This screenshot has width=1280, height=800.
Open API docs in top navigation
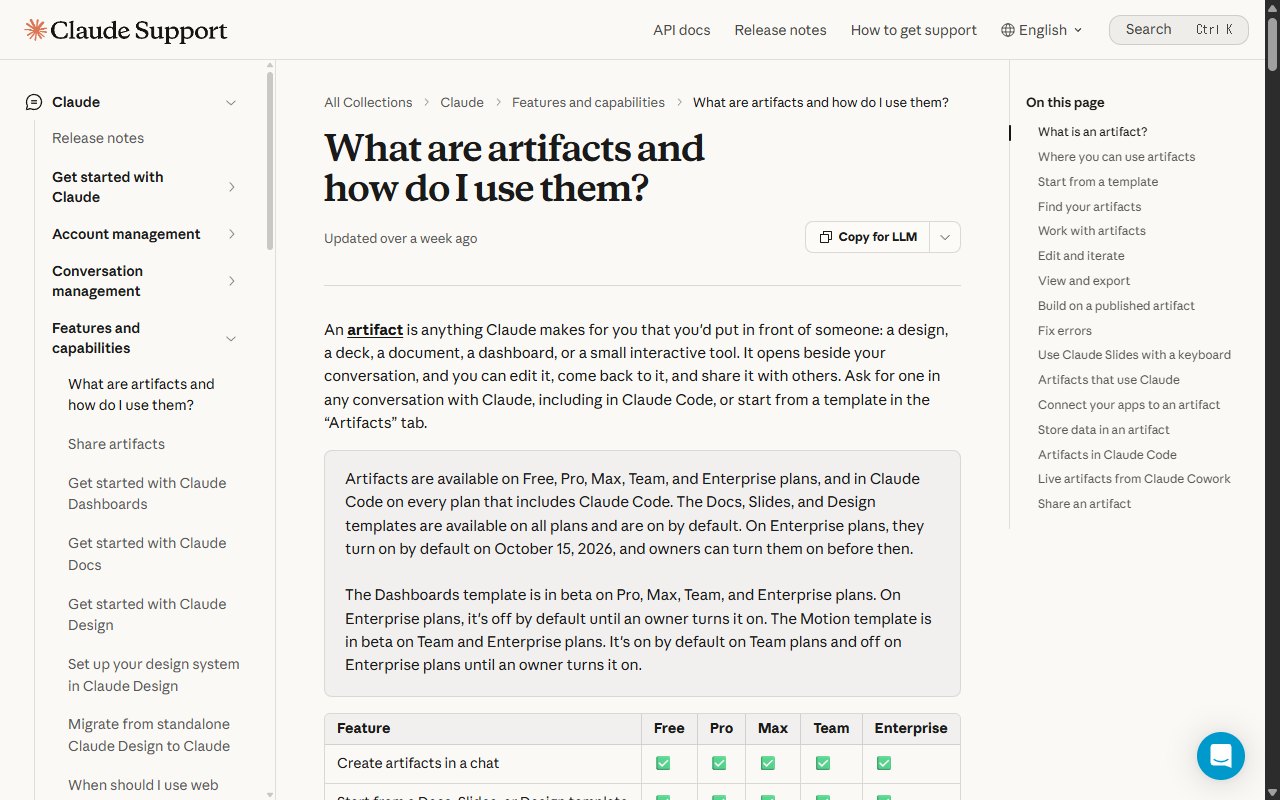[x=682, y=30]
